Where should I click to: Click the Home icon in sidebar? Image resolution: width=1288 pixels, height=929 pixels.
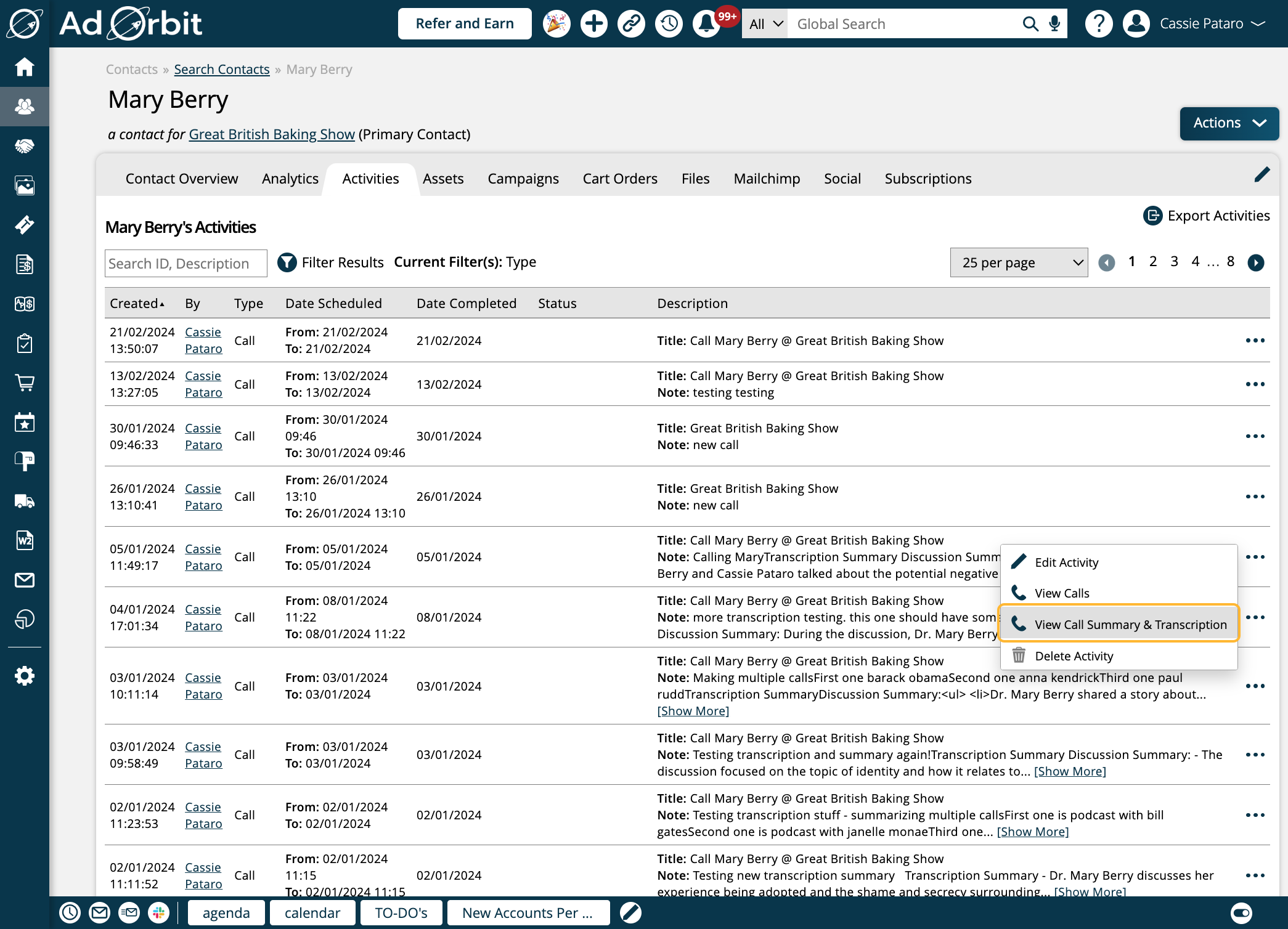click(25, 67)
